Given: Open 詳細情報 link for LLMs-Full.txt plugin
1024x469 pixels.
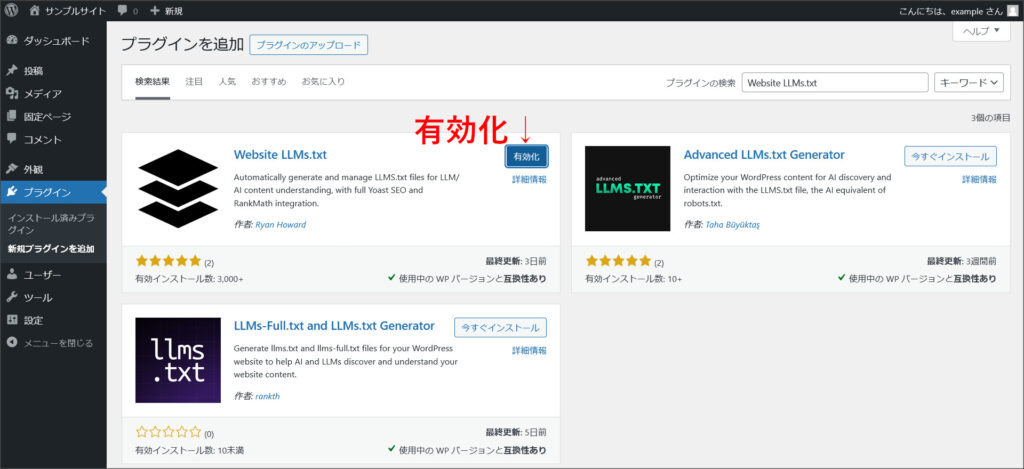Looking at the screenshot, I should pos(529,351).
